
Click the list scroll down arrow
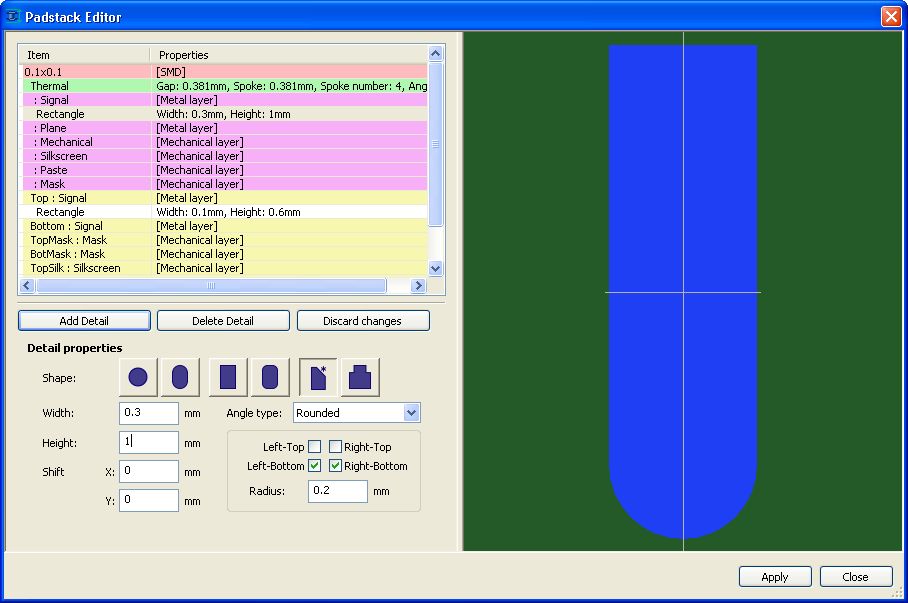(435, 268)
